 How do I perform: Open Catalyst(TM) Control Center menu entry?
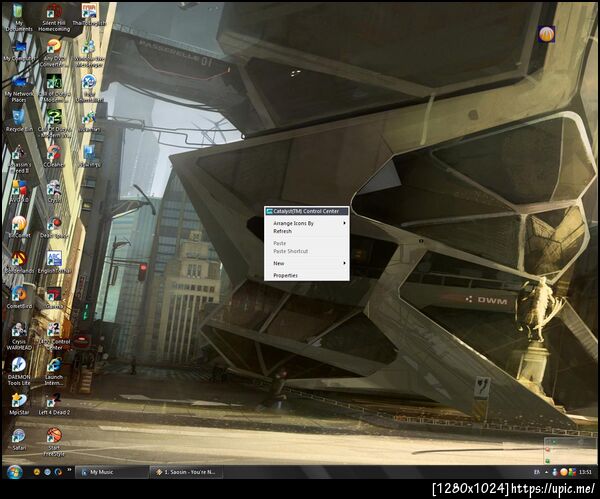(x=307, y=211)
